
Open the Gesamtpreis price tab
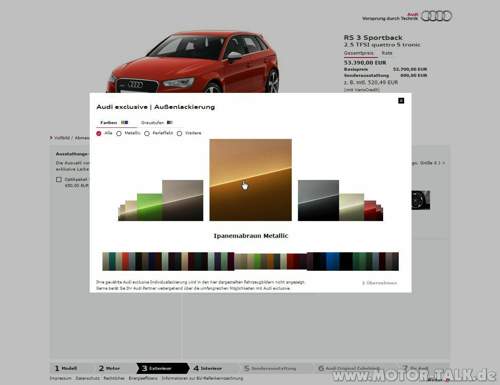(x=359, y=53)
